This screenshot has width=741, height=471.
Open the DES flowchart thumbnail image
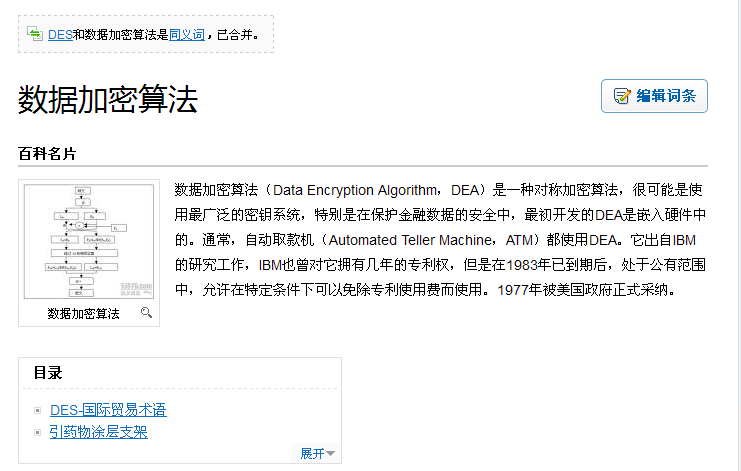89,241
